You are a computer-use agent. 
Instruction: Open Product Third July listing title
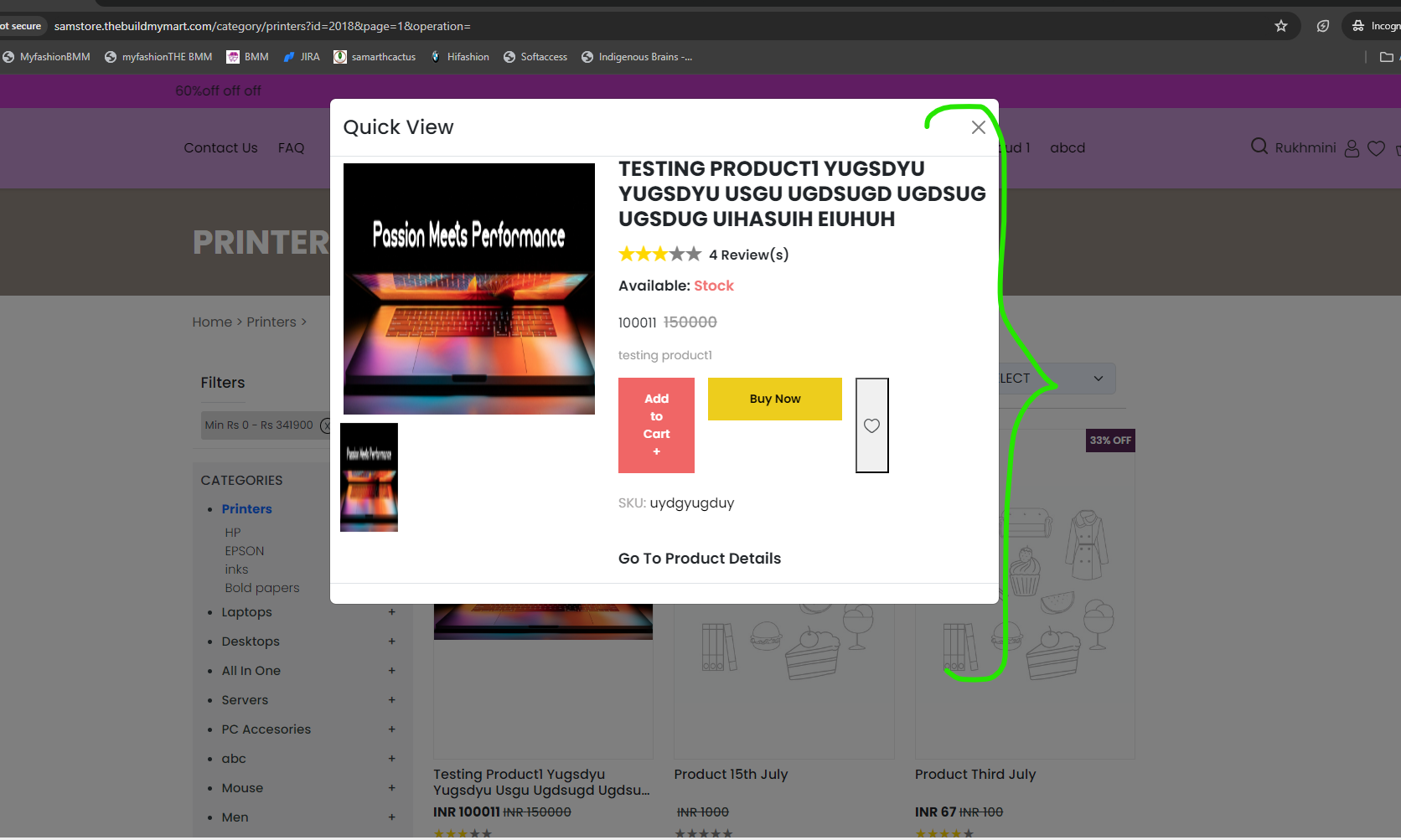click(x=975, y=775)
